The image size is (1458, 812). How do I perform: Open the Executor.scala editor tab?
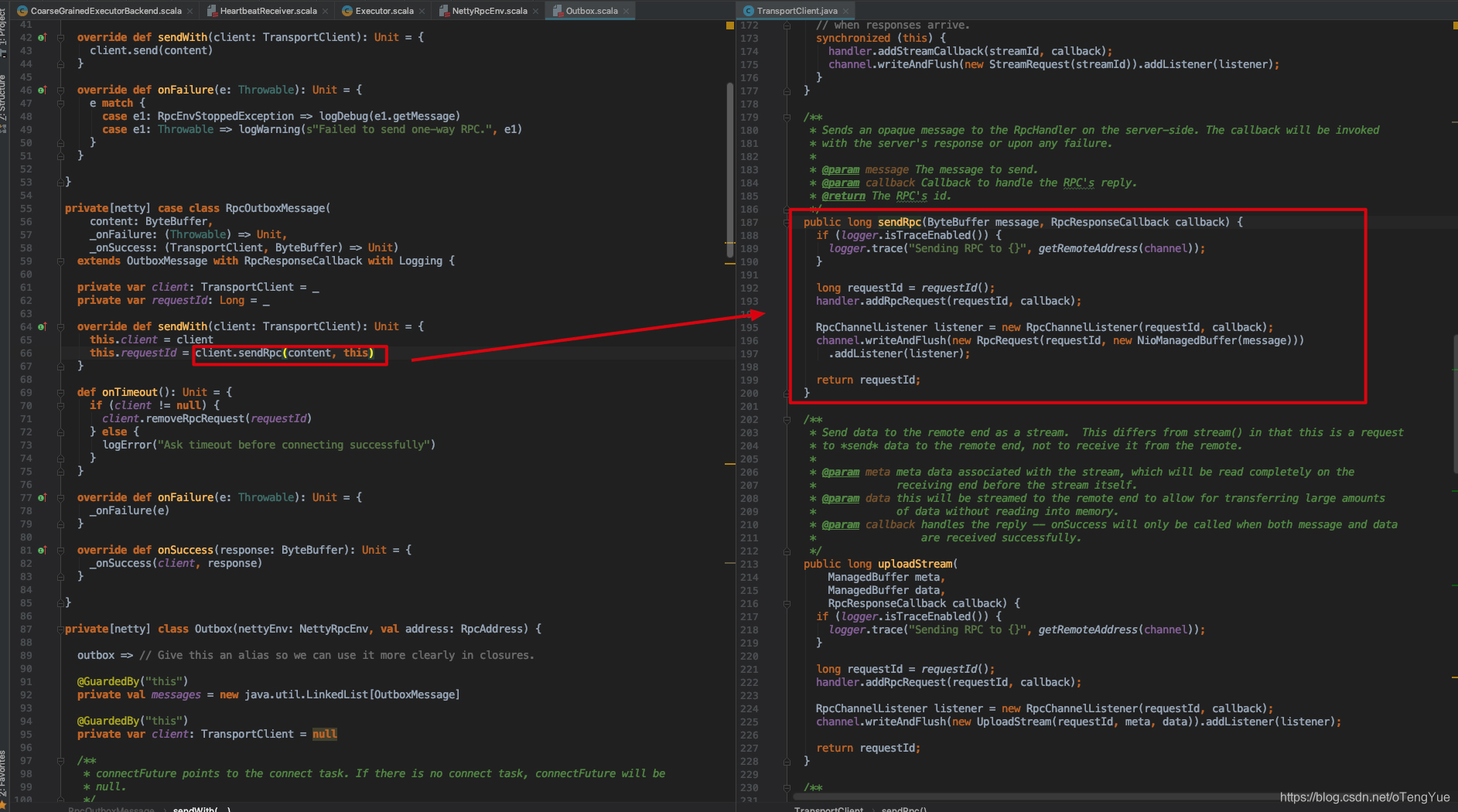click(384, 11)
